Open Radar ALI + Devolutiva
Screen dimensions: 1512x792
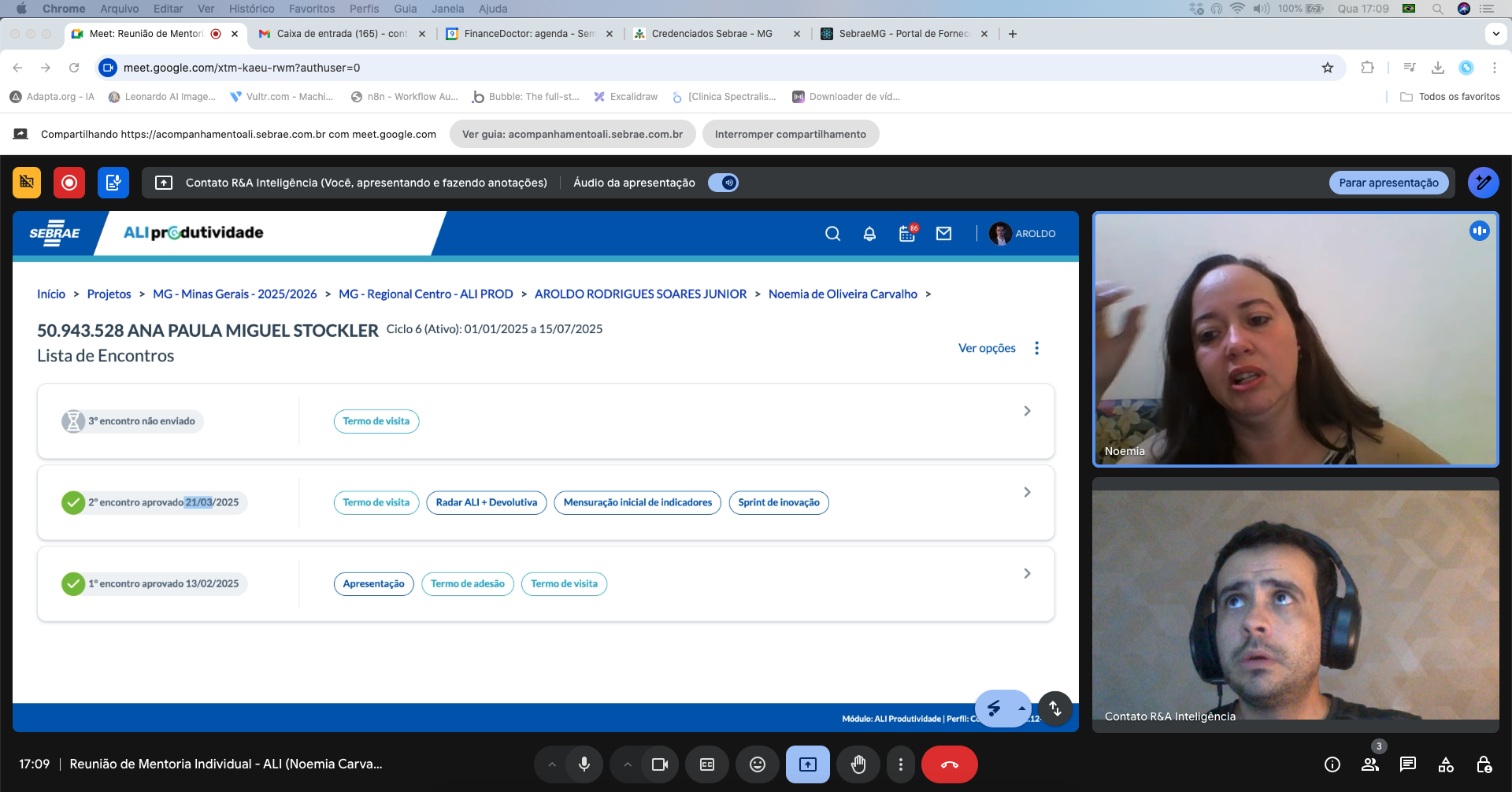[487, 502]
